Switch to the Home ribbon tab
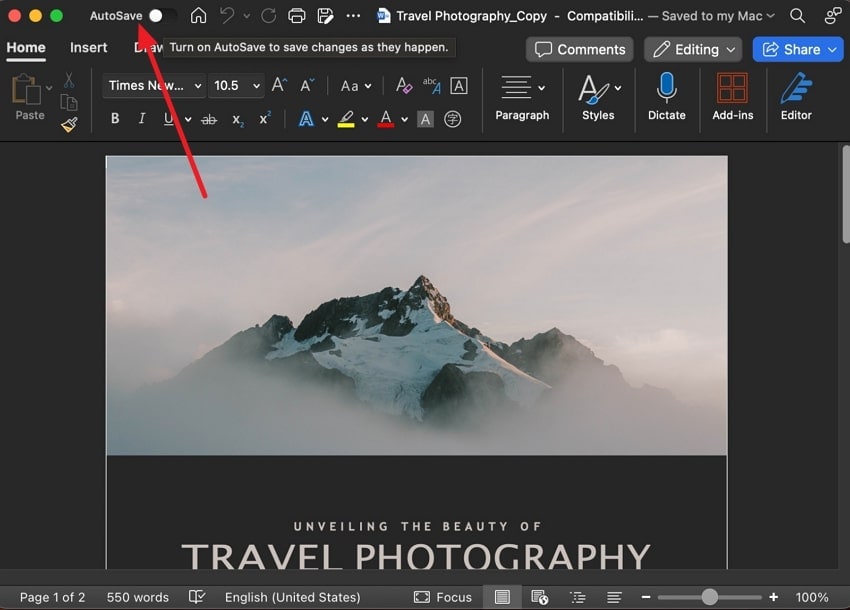This screenshot has height=610, width=850. (x=26, y=48)
